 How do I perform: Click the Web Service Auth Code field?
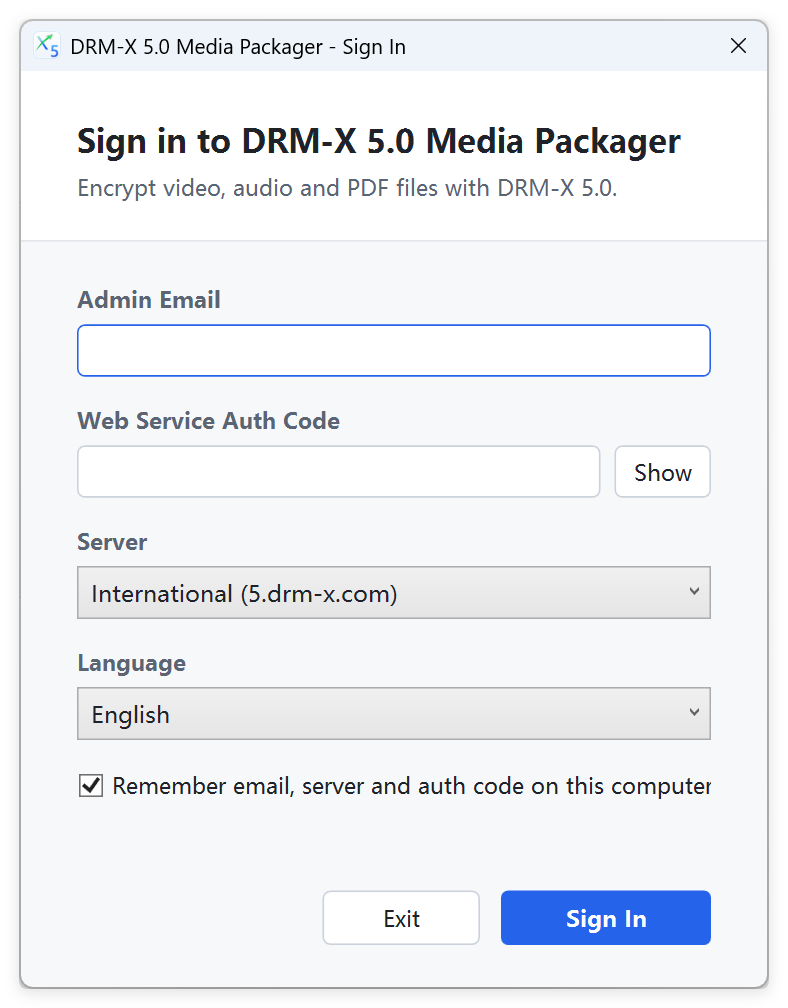coord(339,471)
